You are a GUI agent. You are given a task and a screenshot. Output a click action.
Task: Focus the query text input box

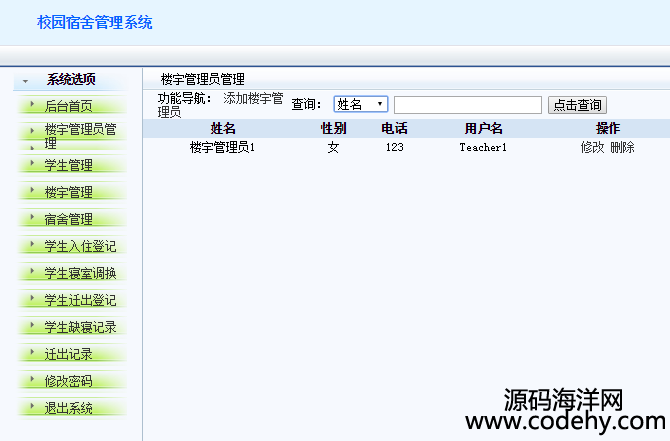coord(468,105)
